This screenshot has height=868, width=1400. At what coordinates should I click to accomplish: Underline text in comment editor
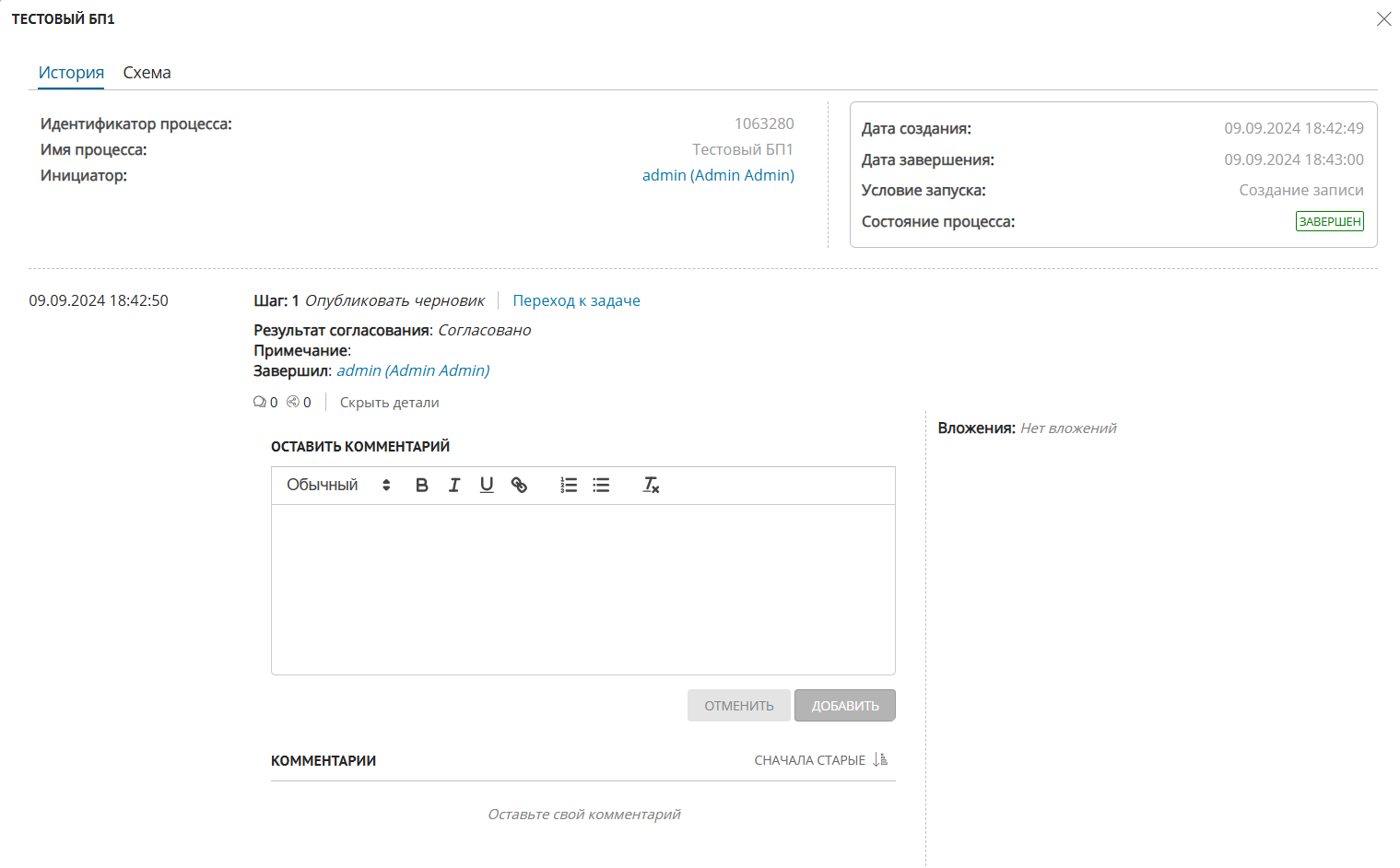[487, 486]
